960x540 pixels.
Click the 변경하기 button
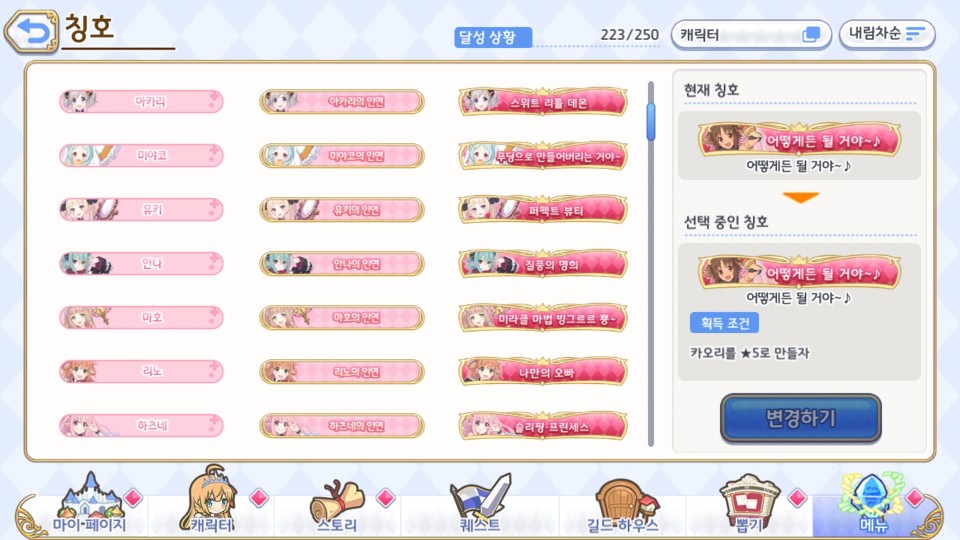801,418
